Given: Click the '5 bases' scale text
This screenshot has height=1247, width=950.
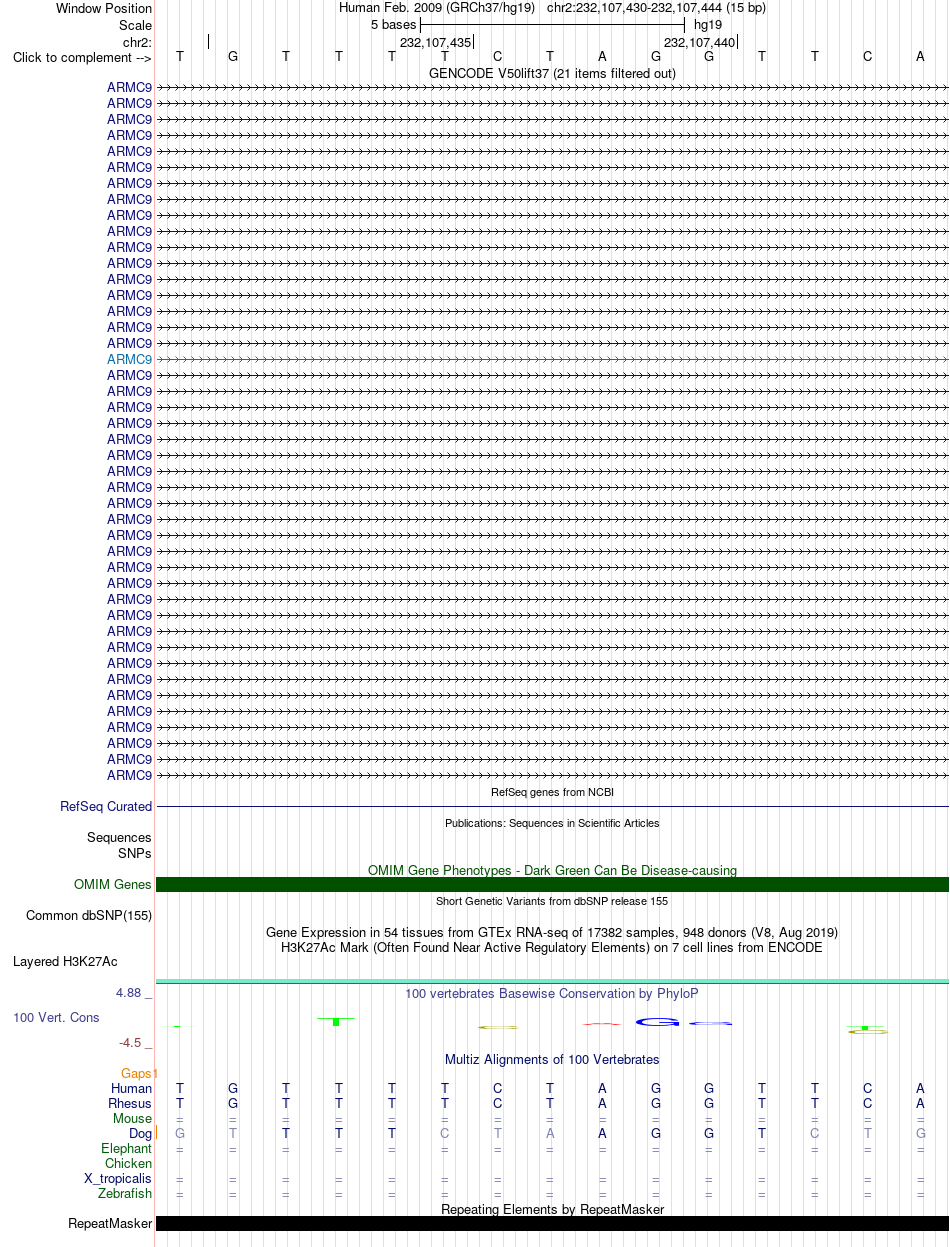Looking at the screenshot, I should (x=393, y=25).
